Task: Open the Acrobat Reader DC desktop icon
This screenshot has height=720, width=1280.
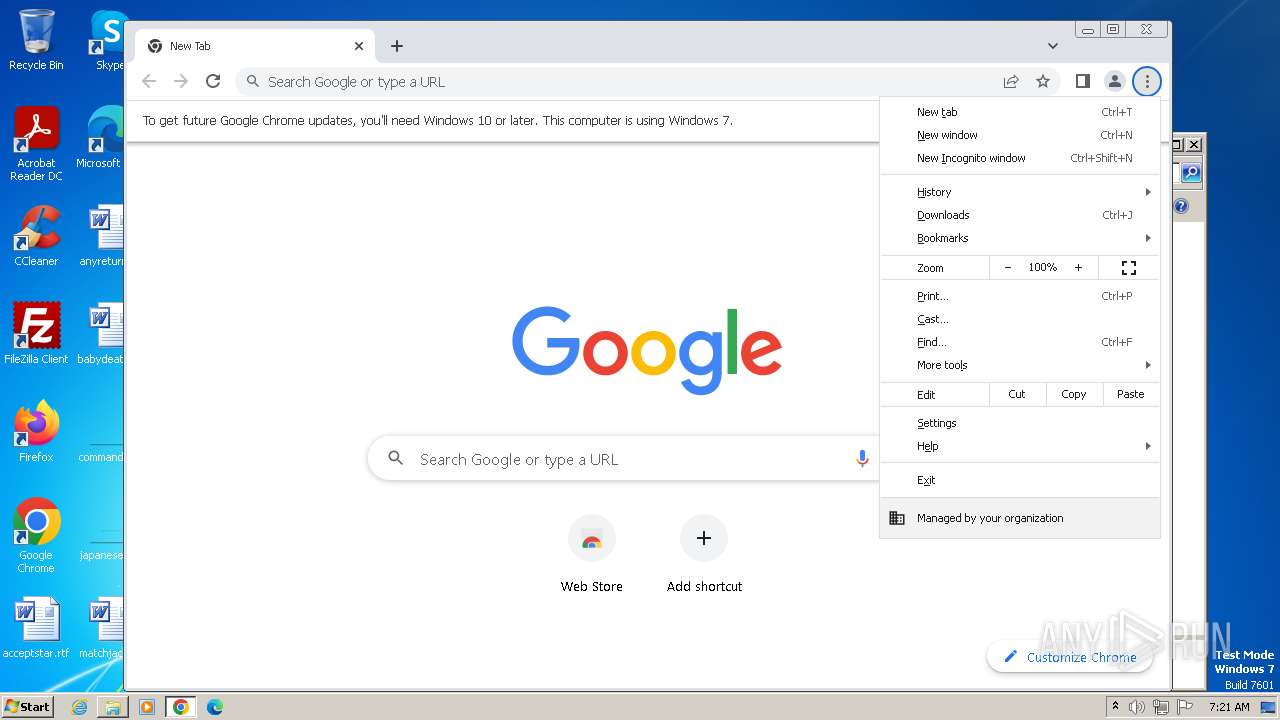Action: tap(36, 144)
